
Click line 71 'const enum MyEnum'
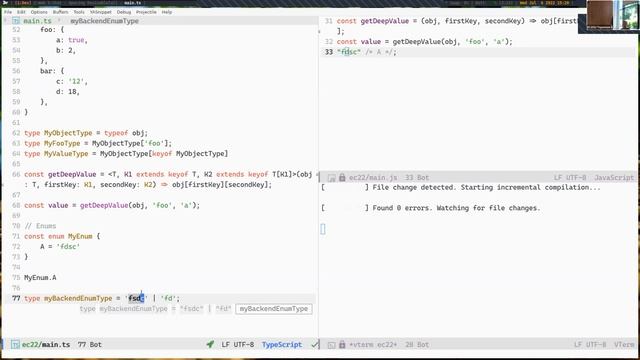[62, 236]
